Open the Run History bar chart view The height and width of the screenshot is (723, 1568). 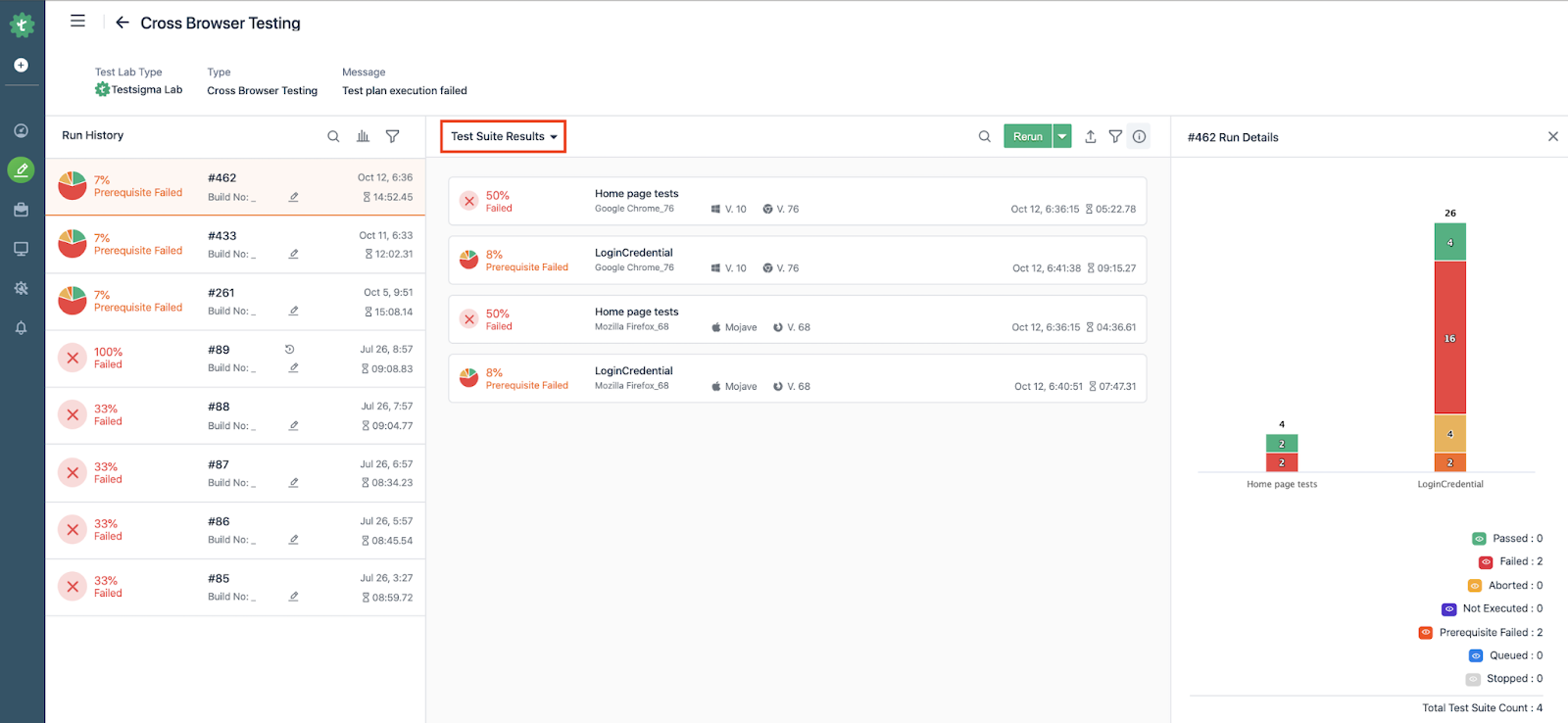point(363,136)
